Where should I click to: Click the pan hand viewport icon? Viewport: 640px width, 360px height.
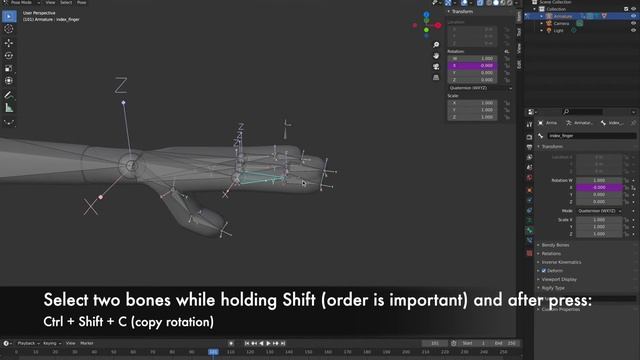(436, 56)
